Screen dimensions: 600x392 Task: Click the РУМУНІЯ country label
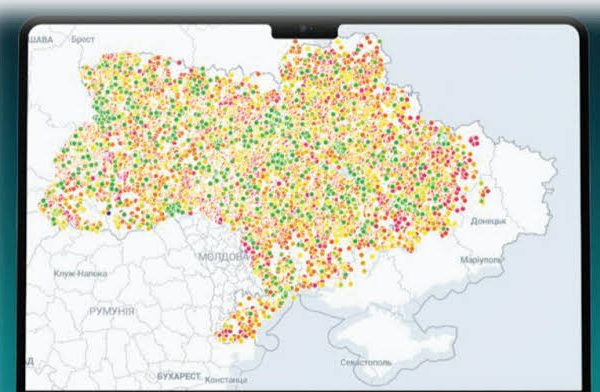pos(112,311)
